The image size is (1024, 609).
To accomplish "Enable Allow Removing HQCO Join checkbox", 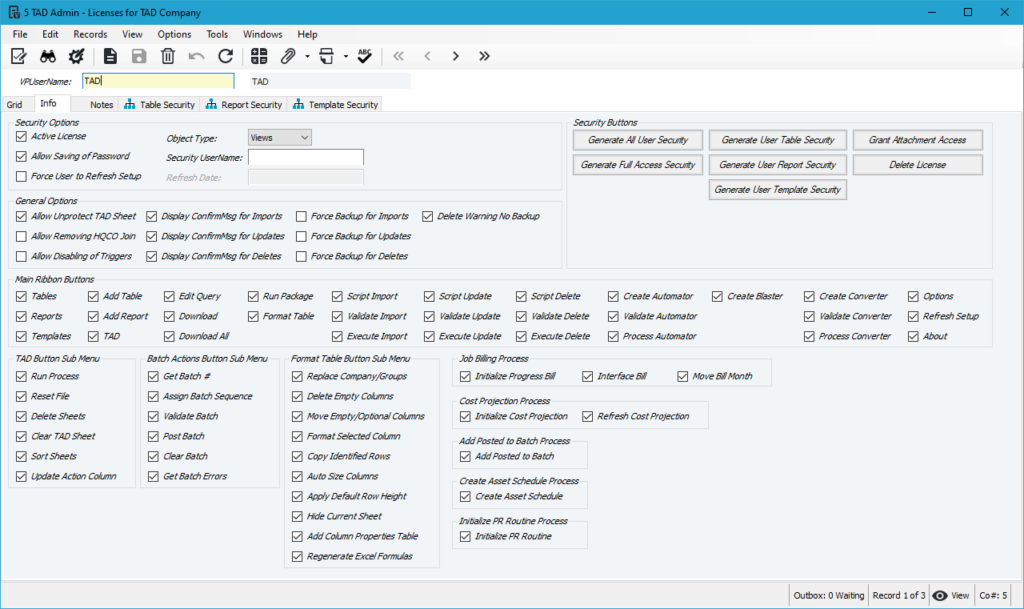I will point(22,236).
